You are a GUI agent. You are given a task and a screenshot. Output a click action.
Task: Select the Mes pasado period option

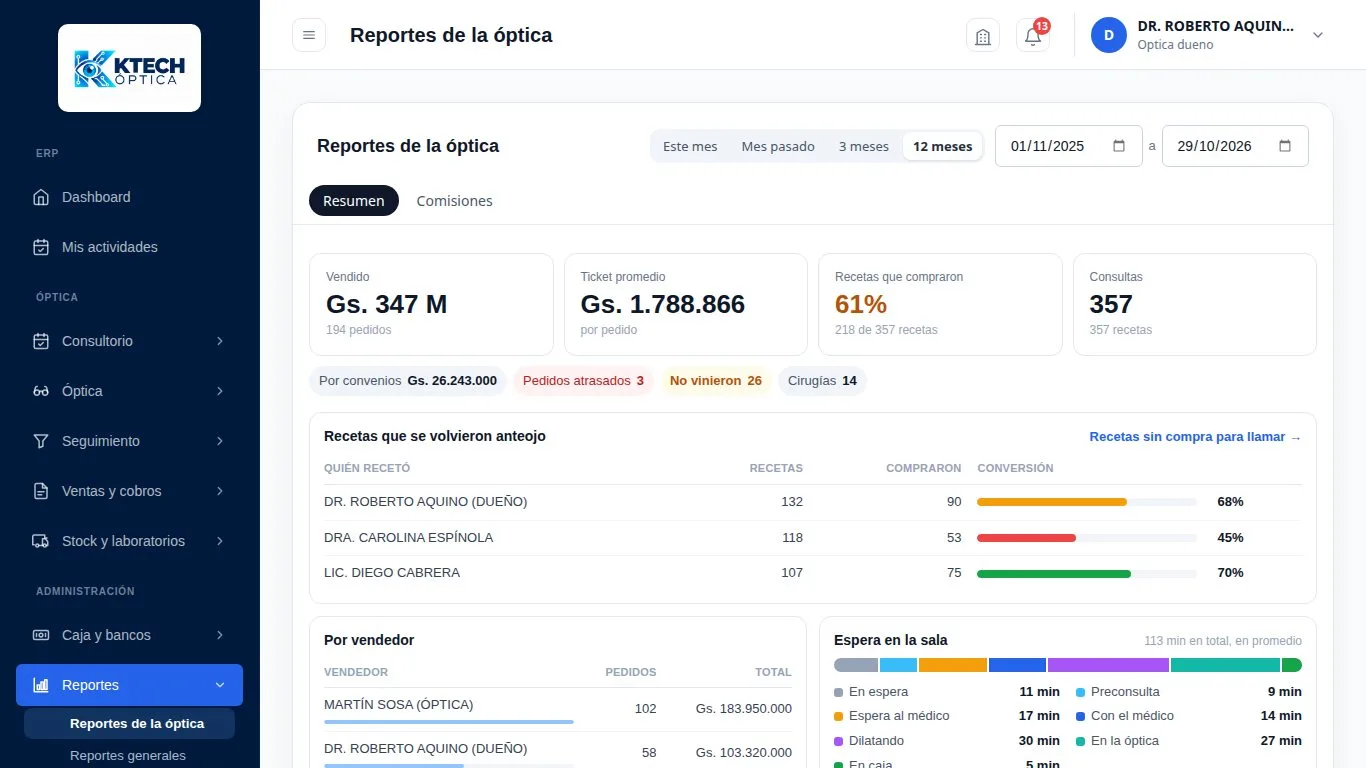pos(778,146)
